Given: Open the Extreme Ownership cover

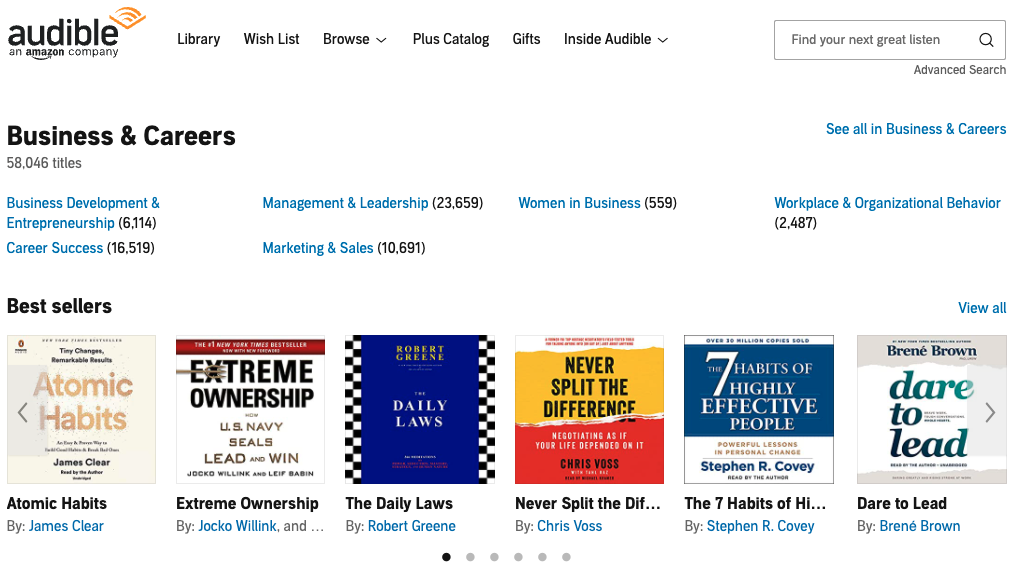Looking at the screenshot, I should [x=251, y=410].
